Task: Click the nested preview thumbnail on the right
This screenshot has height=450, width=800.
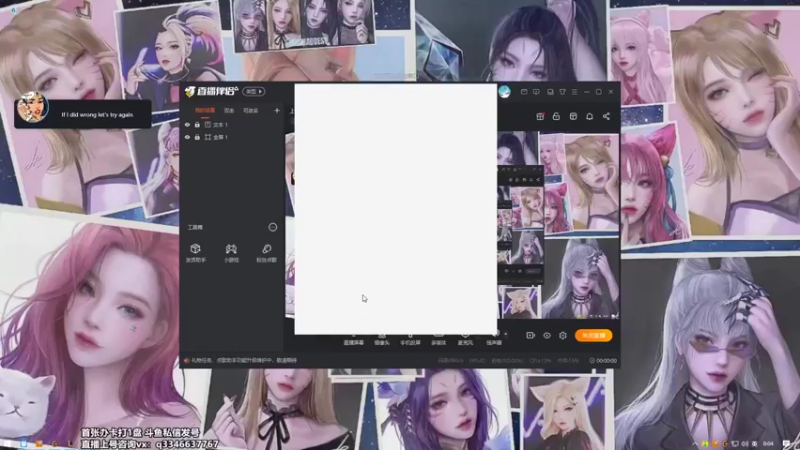Action: (x=520, y=224)
